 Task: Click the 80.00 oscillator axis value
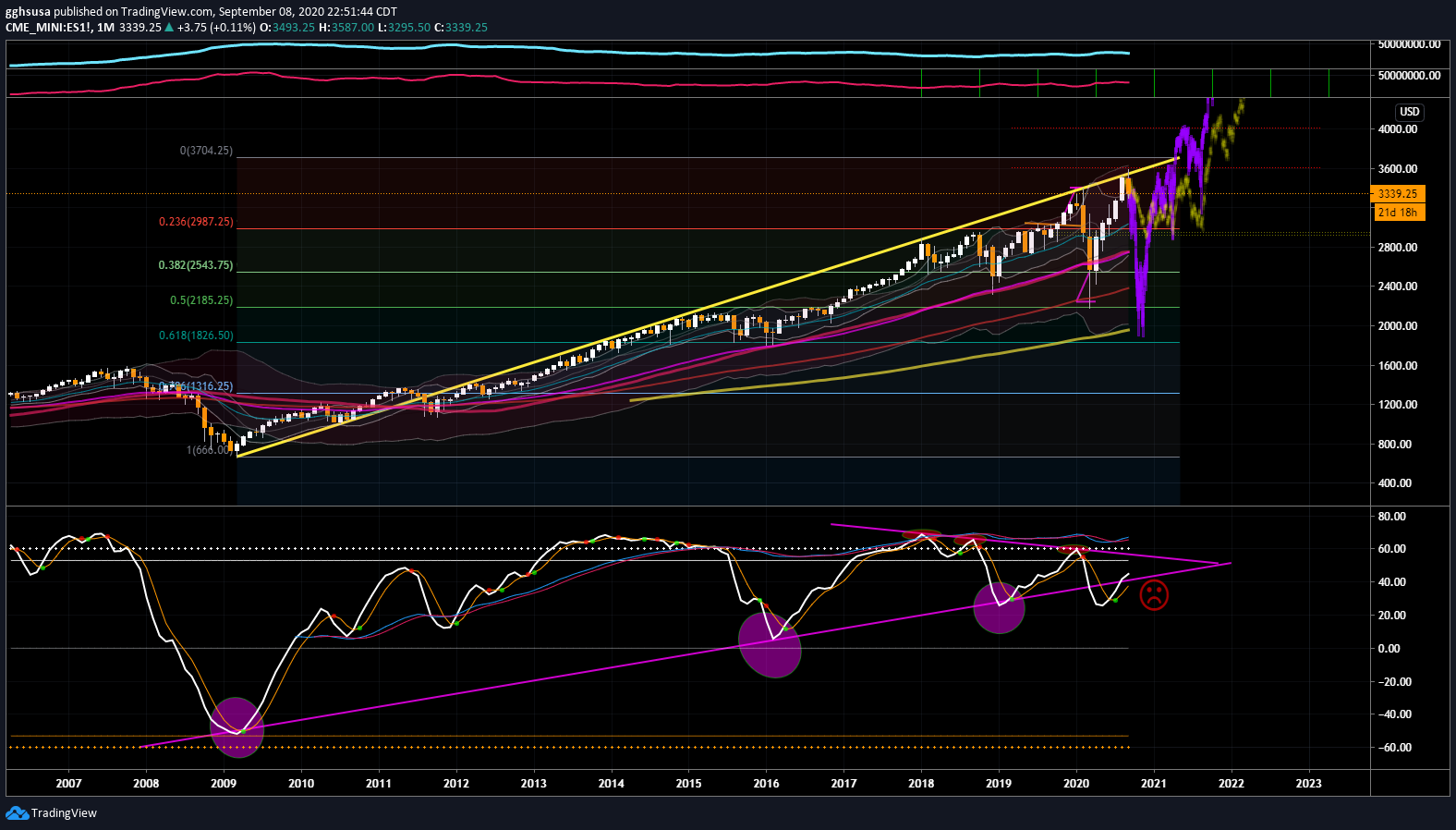point(1392,517)
